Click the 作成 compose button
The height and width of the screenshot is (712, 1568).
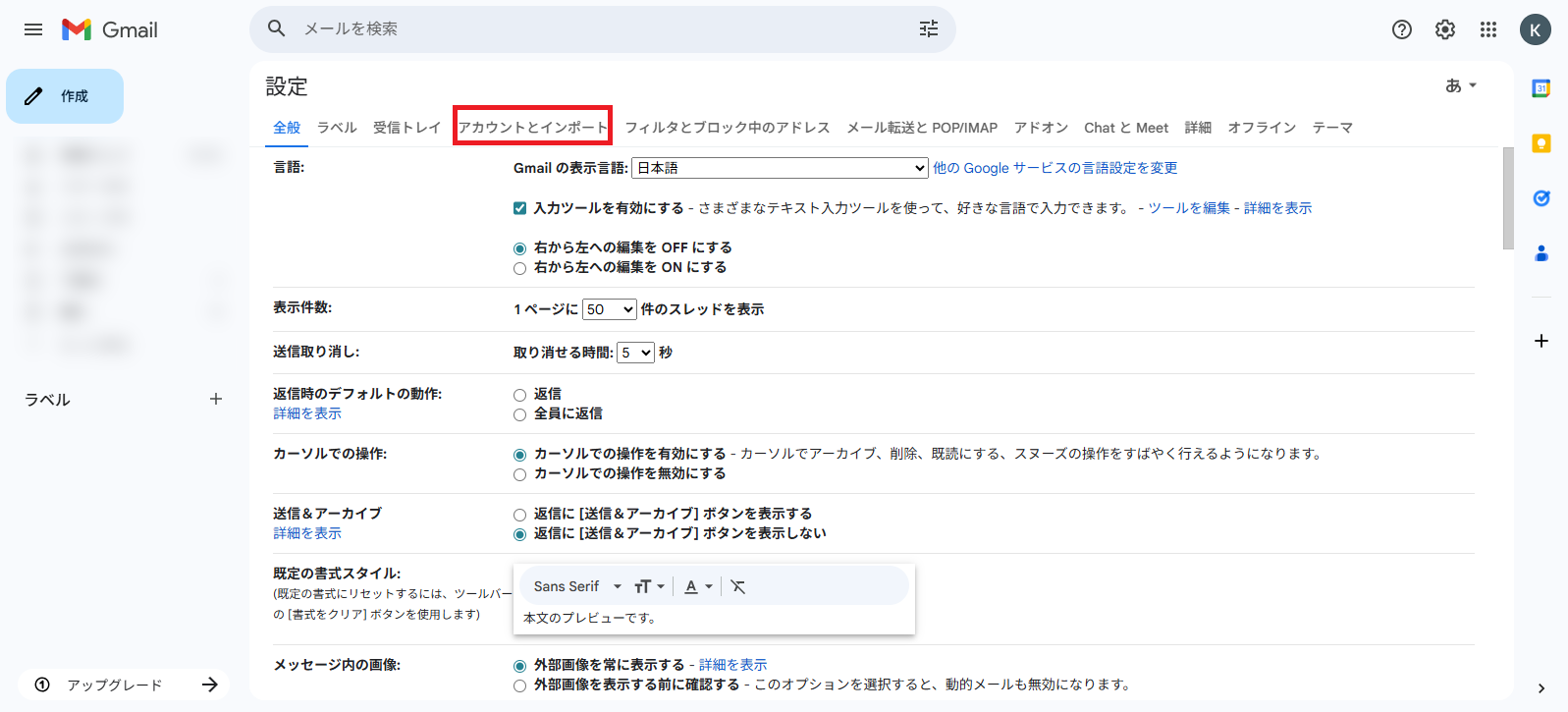tap(65, 96)
